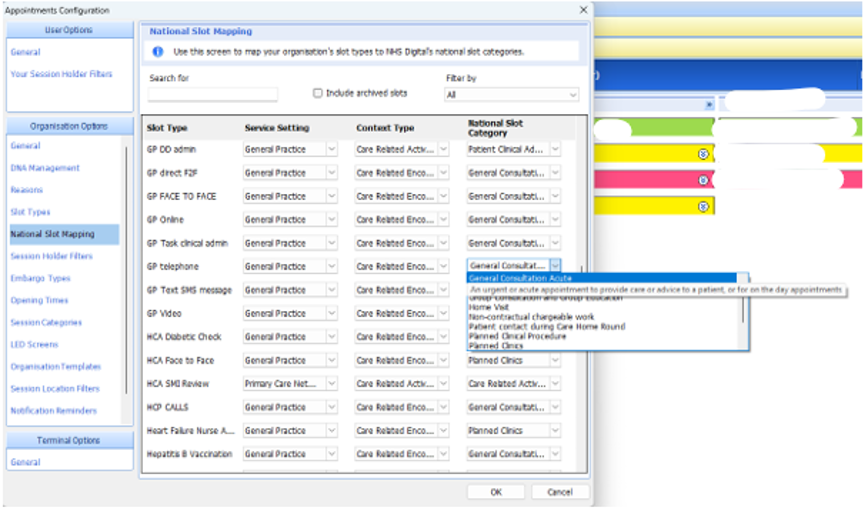
Task: Click the Organisation Options panel header
Action: point(69,126)
